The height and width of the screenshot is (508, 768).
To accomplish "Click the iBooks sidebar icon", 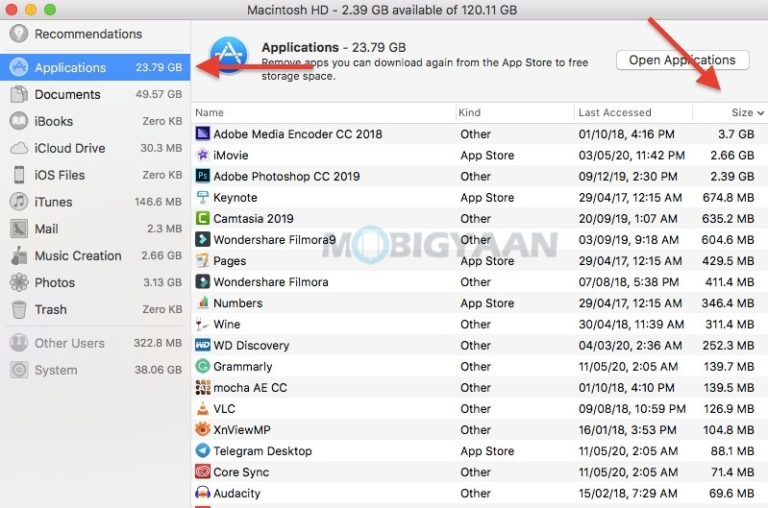I will click(x=19, y=121).
